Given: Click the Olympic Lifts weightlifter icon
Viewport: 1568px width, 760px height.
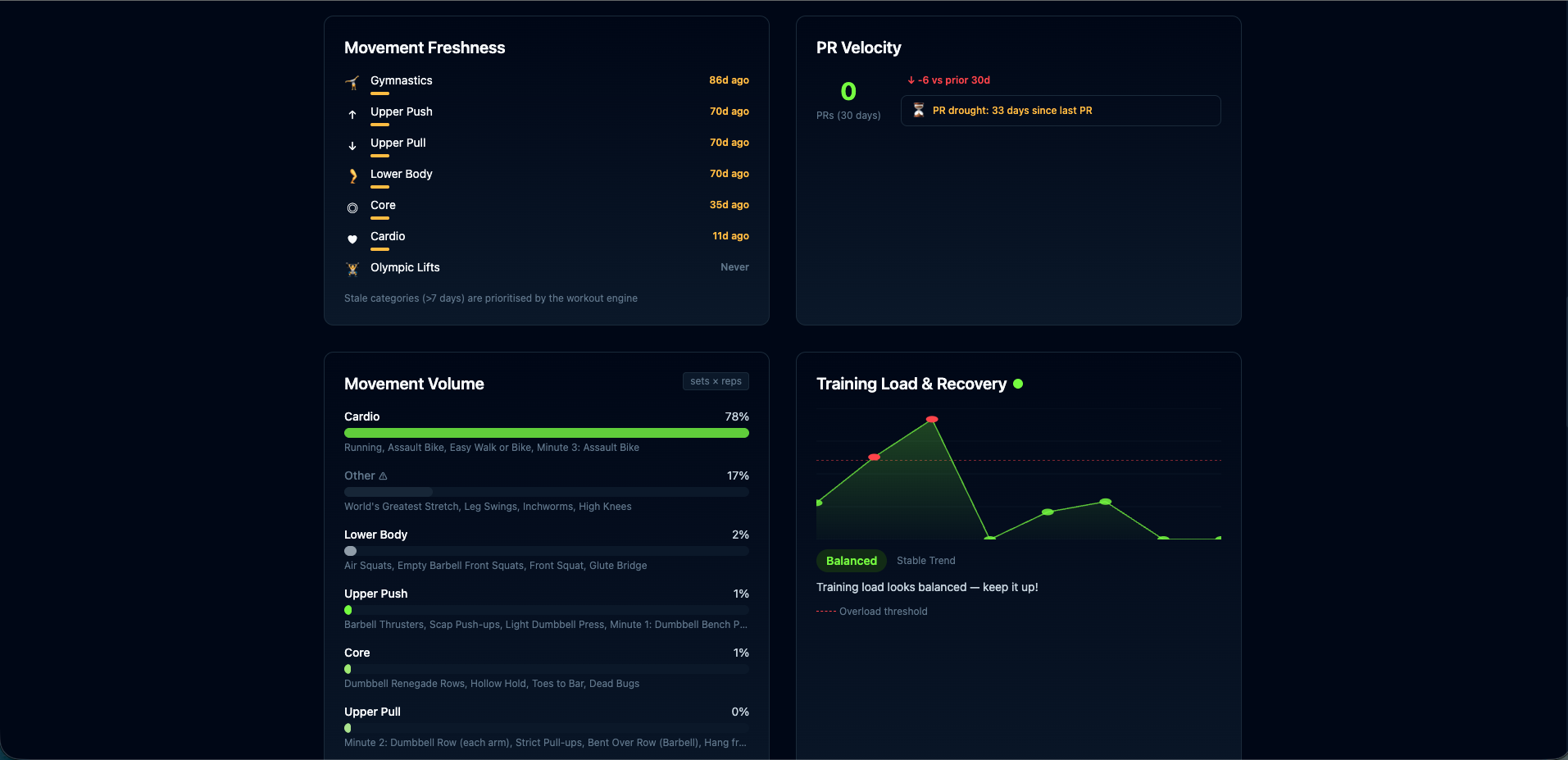Looking at the screenshot, I should pyautogui.click(x=352, y=269).
